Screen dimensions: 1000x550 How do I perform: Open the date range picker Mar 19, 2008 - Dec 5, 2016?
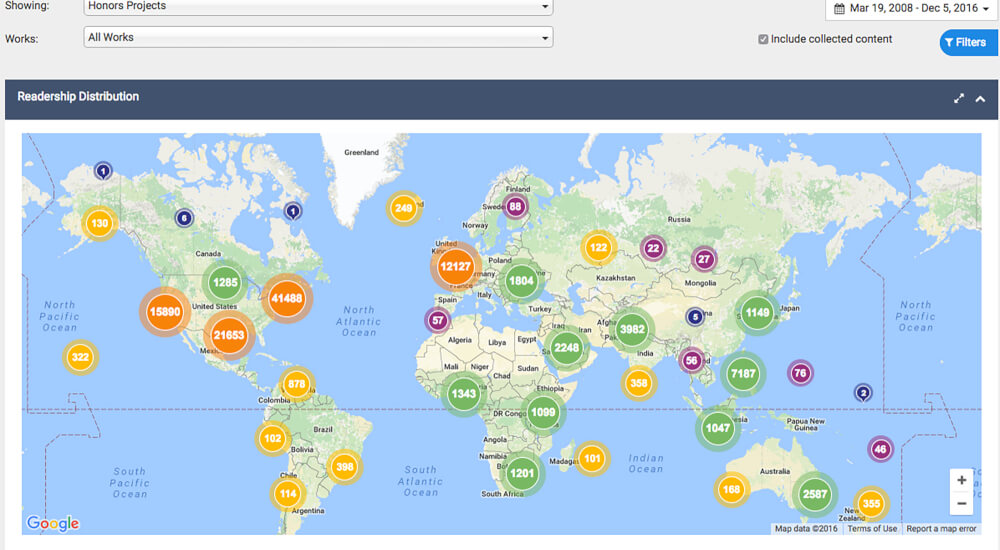point(912,8)
